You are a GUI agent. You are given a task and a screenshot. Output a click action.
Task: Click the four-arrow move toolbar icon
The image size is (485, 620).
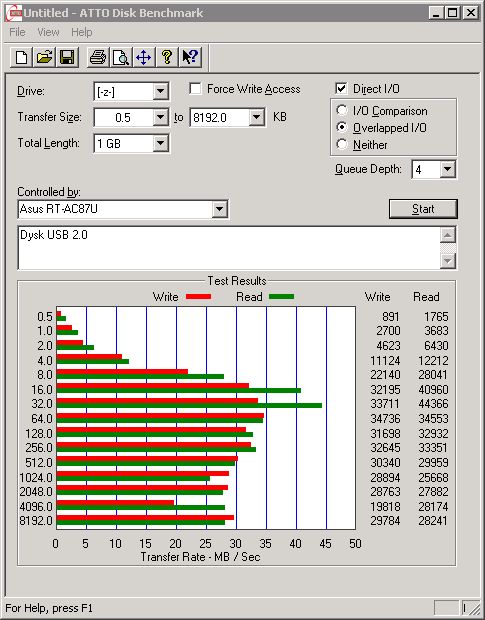[143, 57]
